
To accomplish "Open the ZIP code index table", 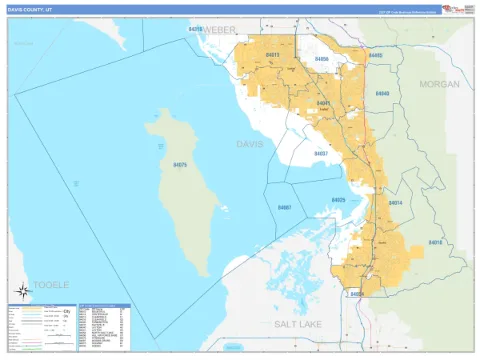I will [x=105, y=327].
